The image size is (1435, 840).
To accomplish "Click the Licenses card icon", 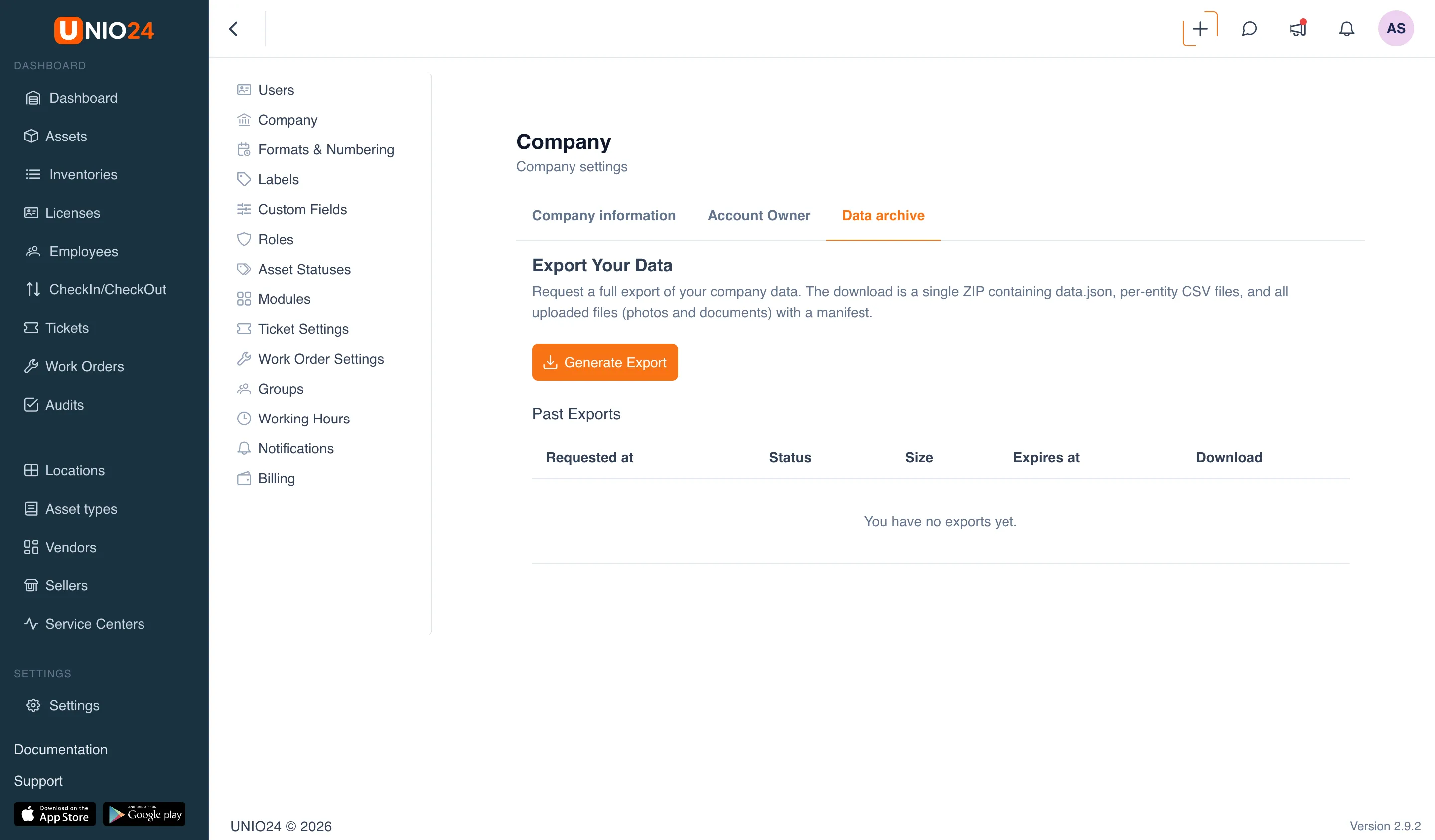I will [x=31, y=213].
